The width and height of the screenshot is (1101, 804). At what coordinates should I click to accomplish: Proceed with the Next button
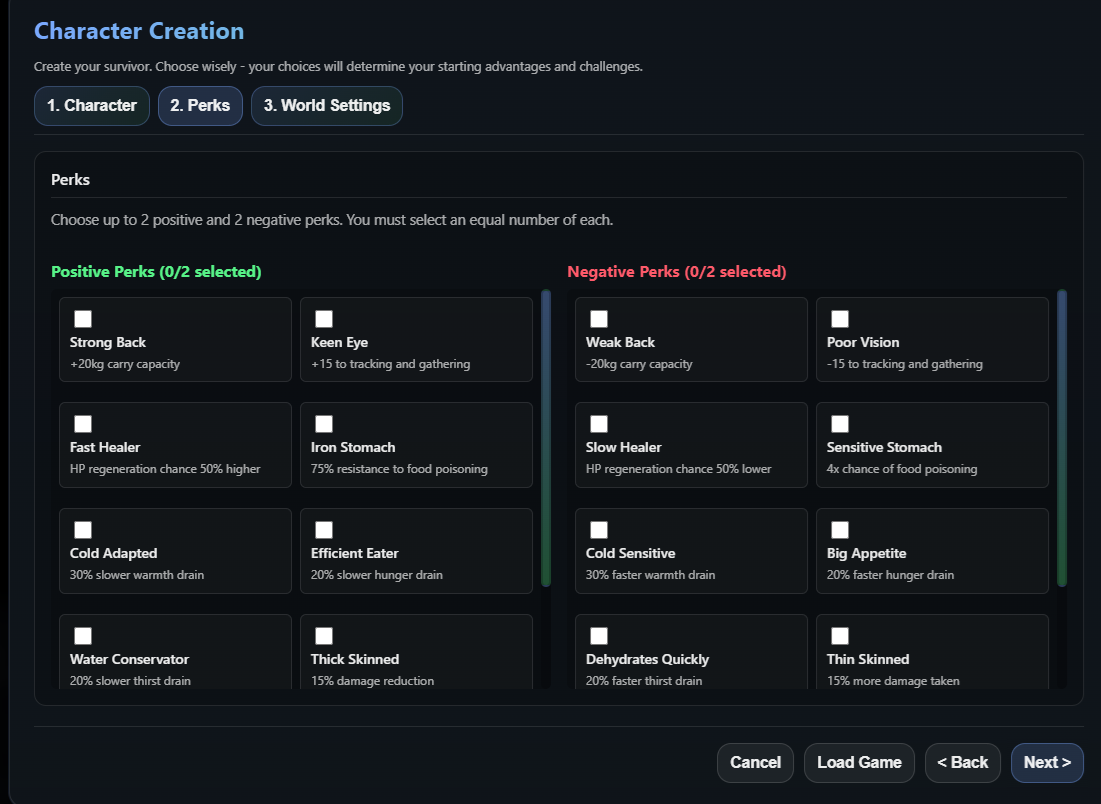[1047, 763]
